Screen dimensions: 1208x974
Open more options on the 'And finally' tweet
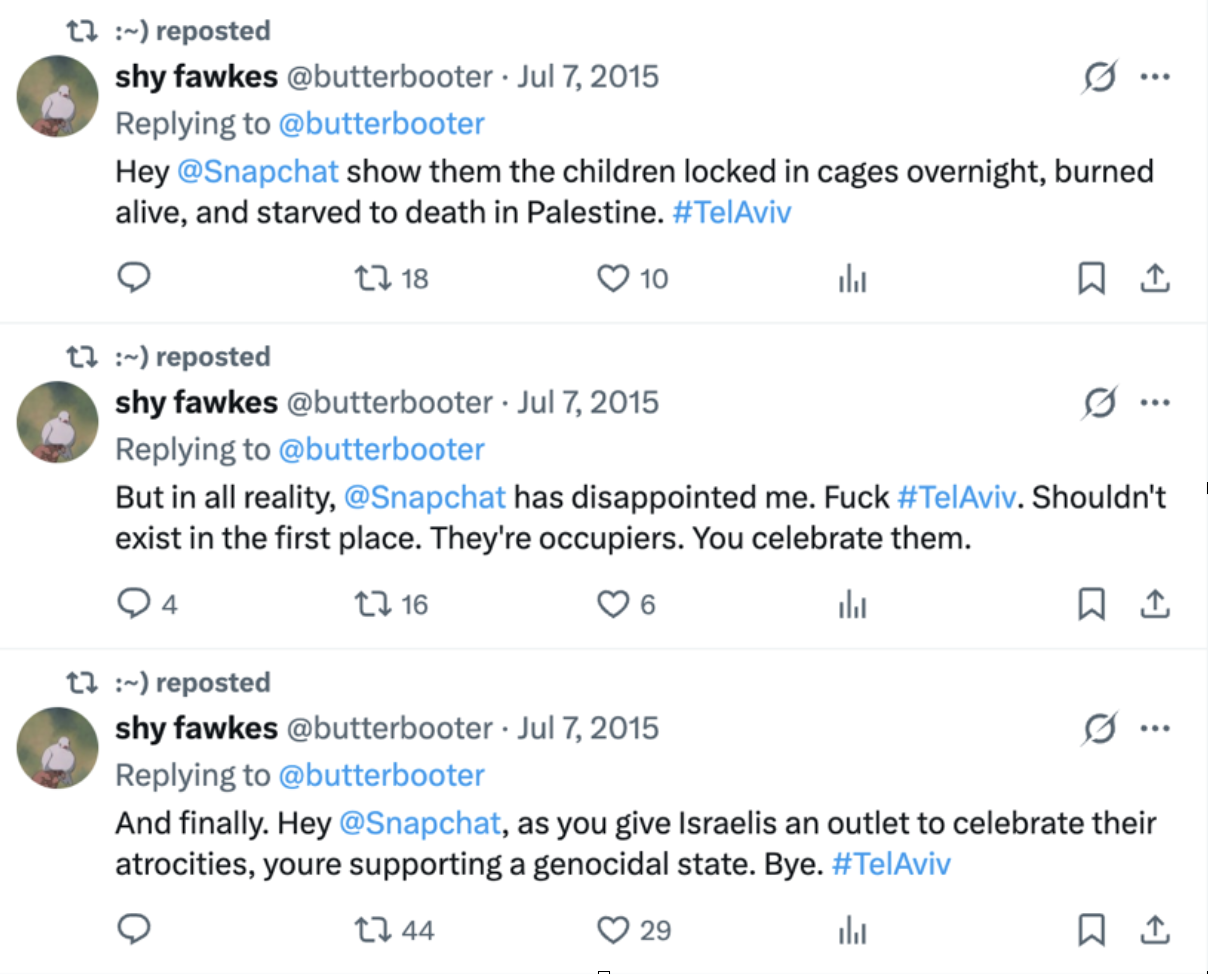1155,729
